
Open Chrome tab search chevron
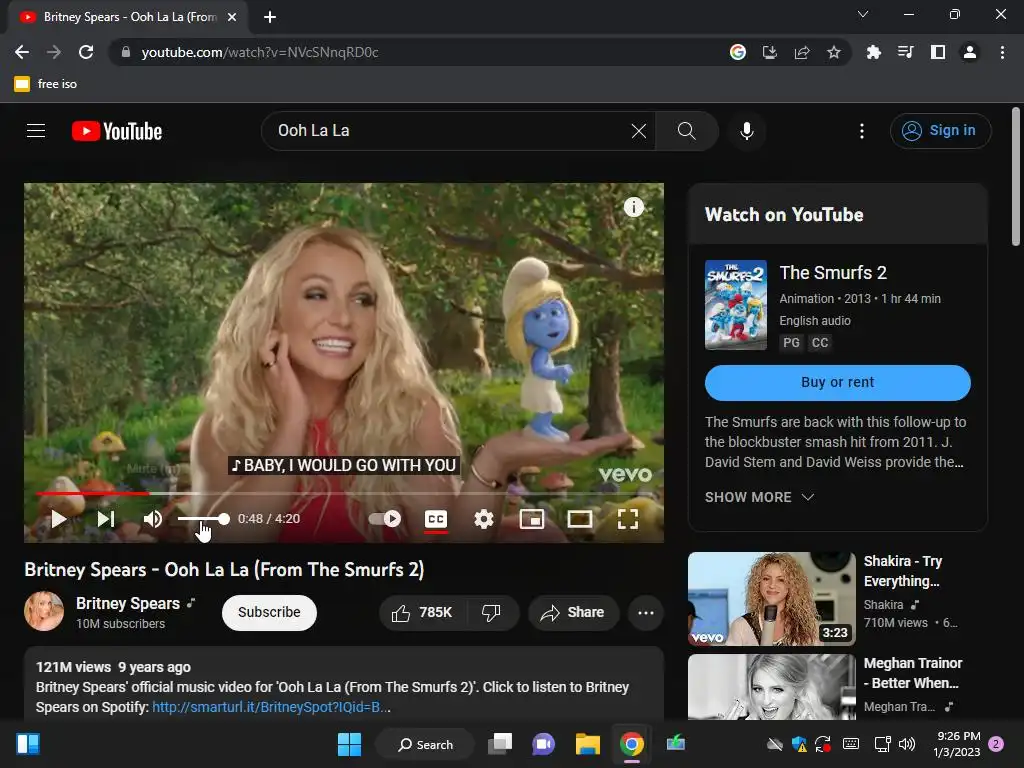pos(863,14)
